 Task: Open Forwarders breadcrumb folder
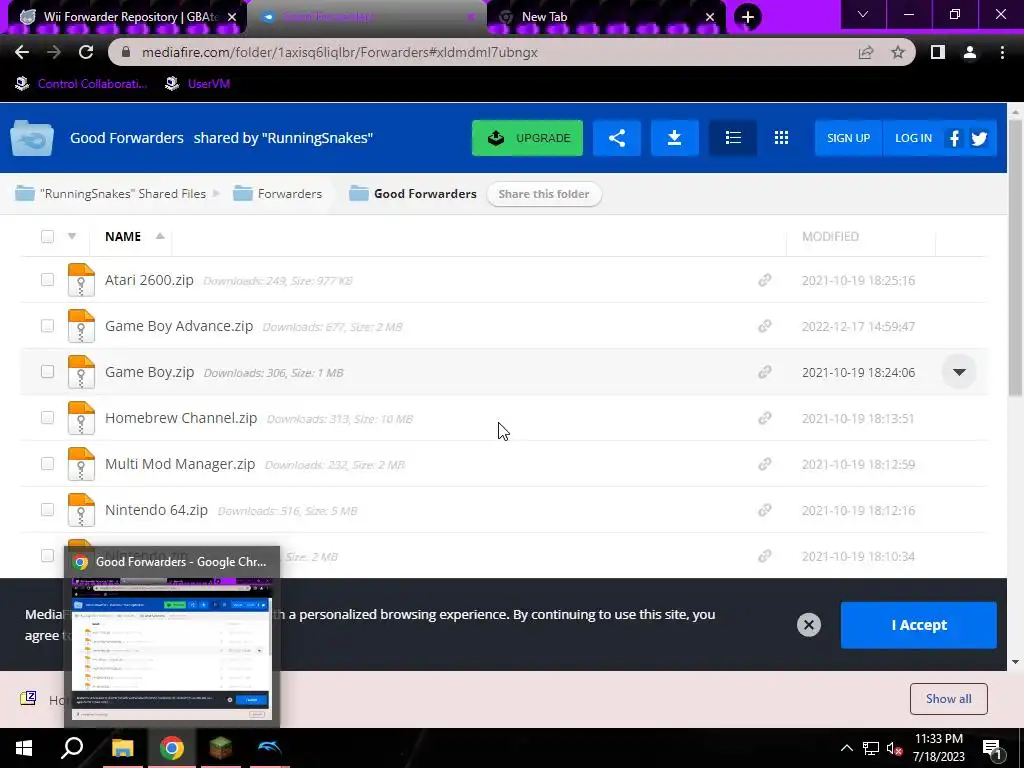click(x=278, y=194)
